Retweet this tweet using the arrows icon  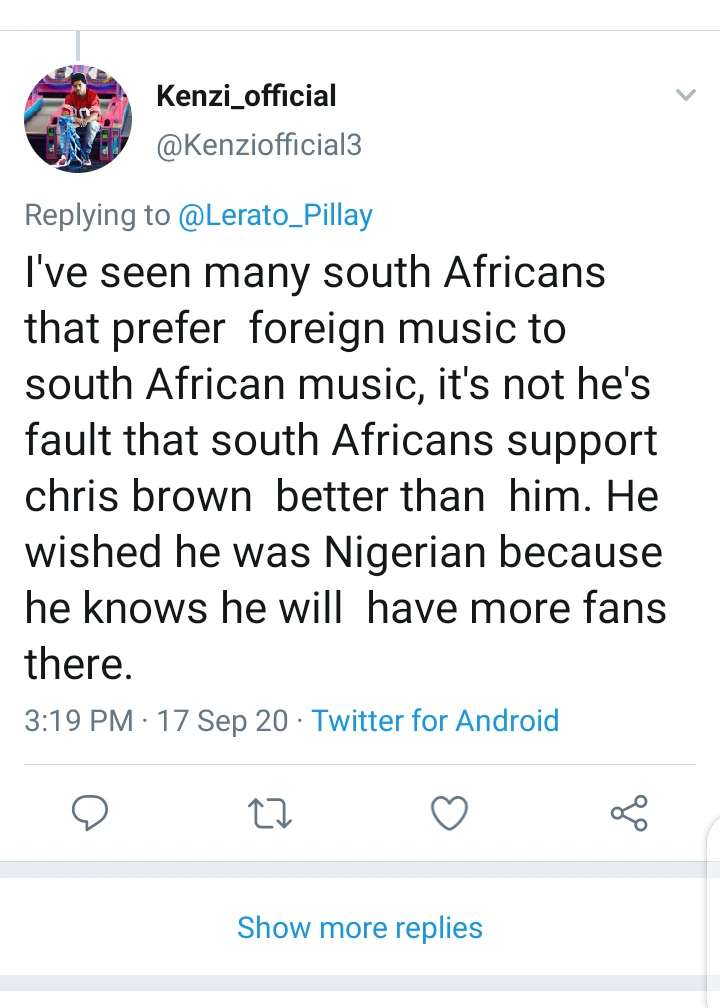pyautogui.click(x=269, y=814)
